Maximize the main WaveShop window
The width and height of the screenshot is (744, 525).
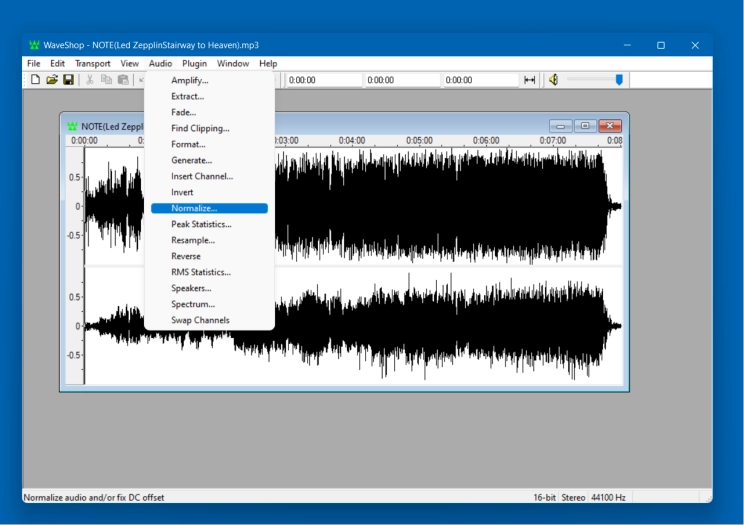(660, 45)
